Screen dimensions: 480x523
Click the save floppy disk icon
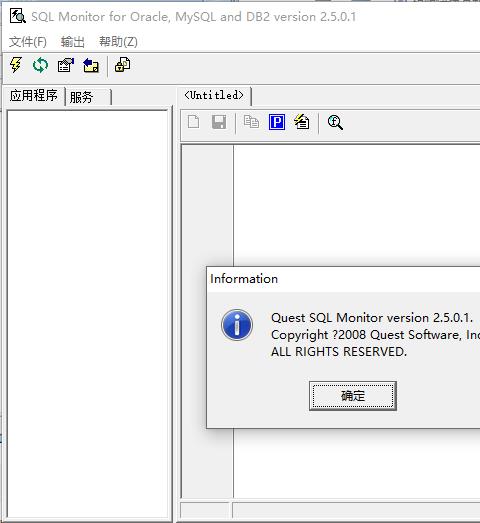click(x=219, y=122)
